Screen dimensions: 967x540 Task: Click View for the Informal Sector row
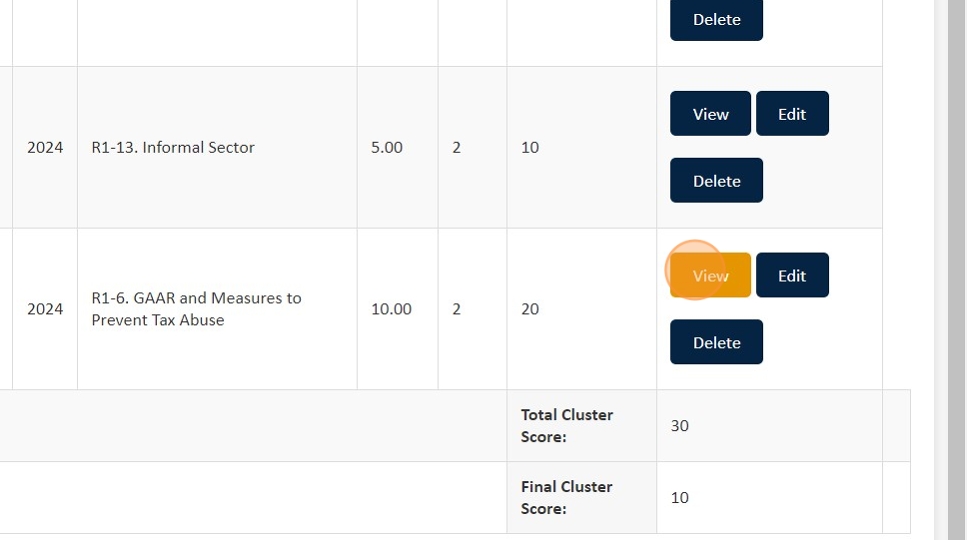click(x=710, y=114)
